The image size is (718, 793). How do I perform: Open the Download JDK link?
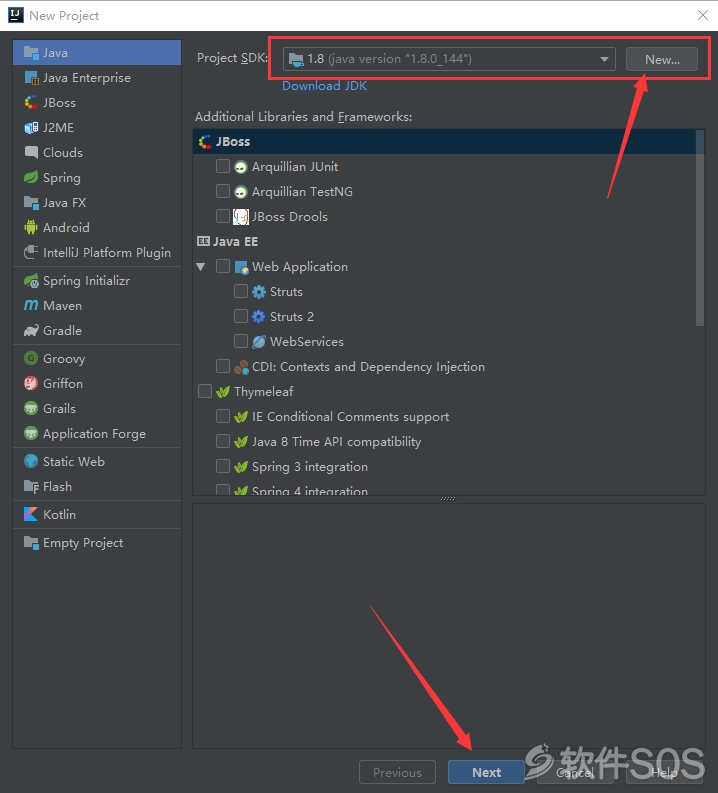point(325,86)
